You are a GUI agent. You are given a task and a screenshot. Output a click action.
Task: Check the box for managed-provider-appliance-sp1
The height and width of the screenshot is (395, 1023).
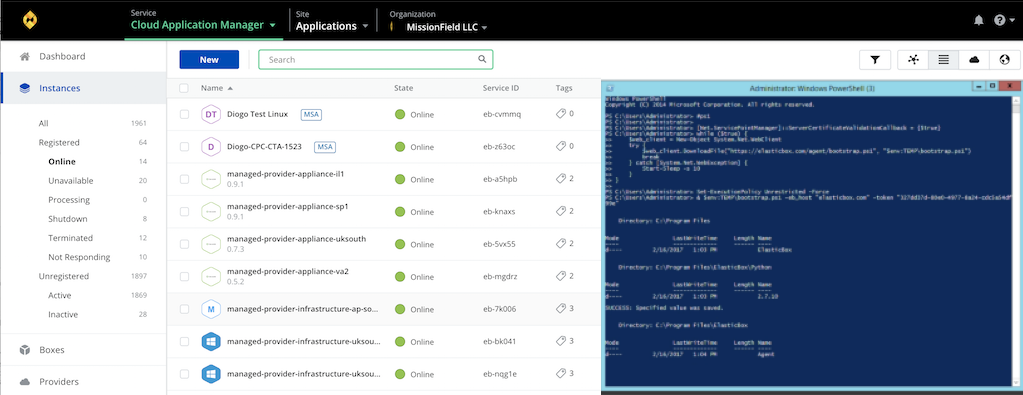[x=184, y=212]
